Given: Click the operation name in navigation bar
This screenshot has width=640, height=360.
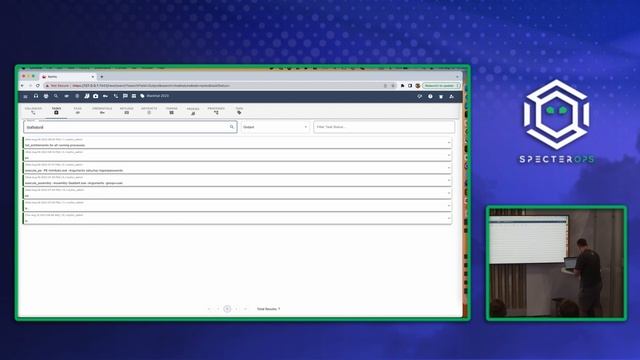Looking at the screenshot, I should point(158,96).
